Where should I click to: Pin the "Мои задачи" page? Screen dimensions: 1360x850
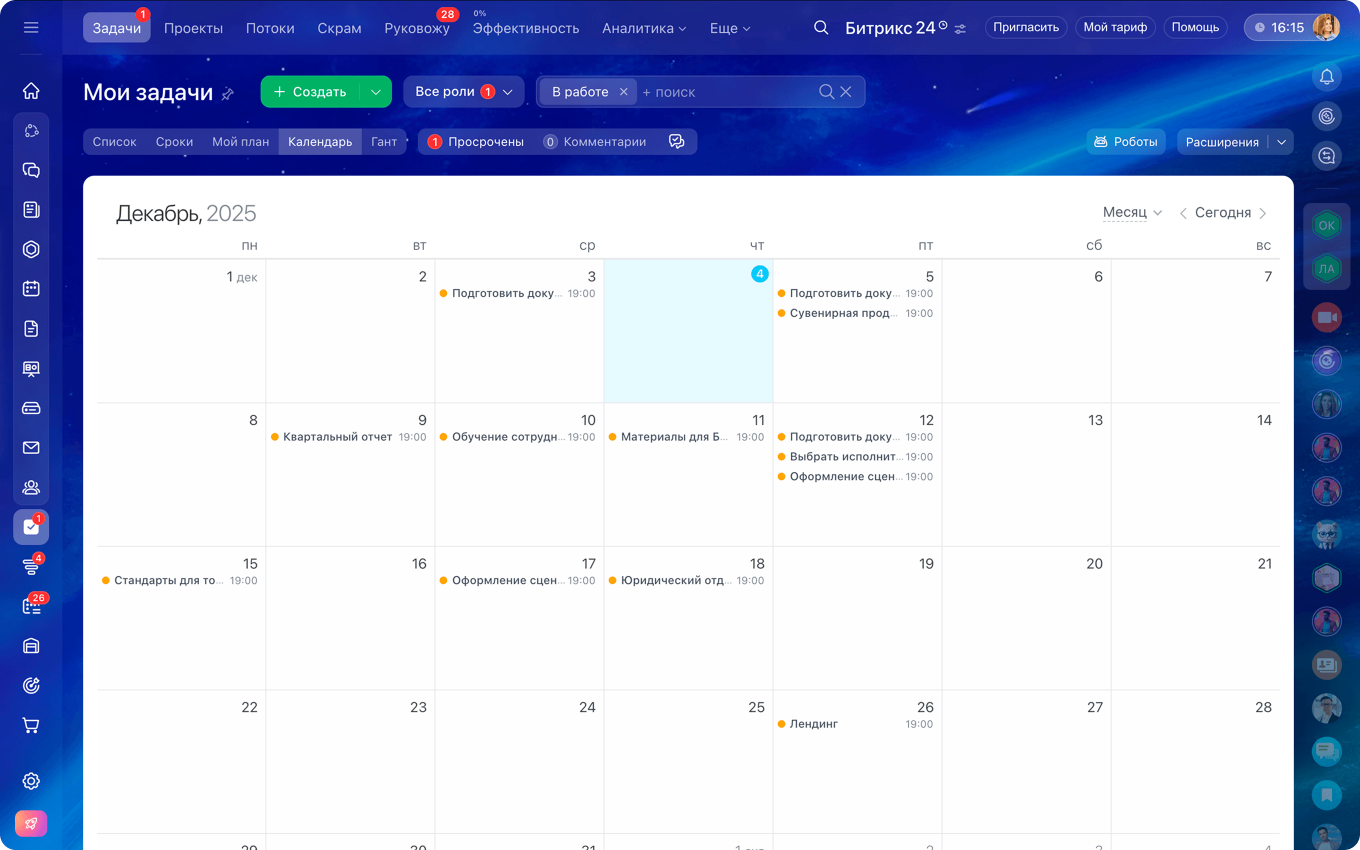point(228,94)
